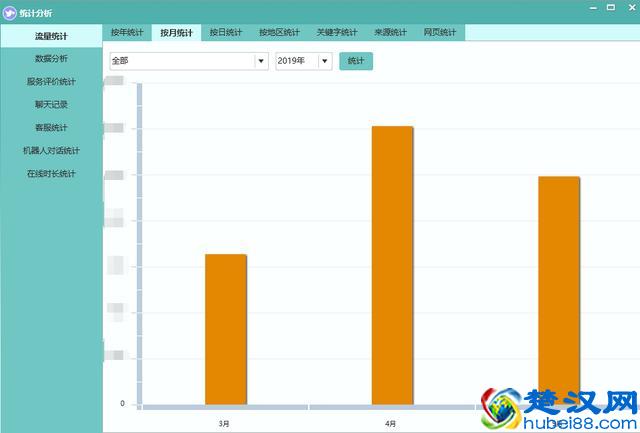Select 在线时长统计 in sidebar

pos(51,174)
